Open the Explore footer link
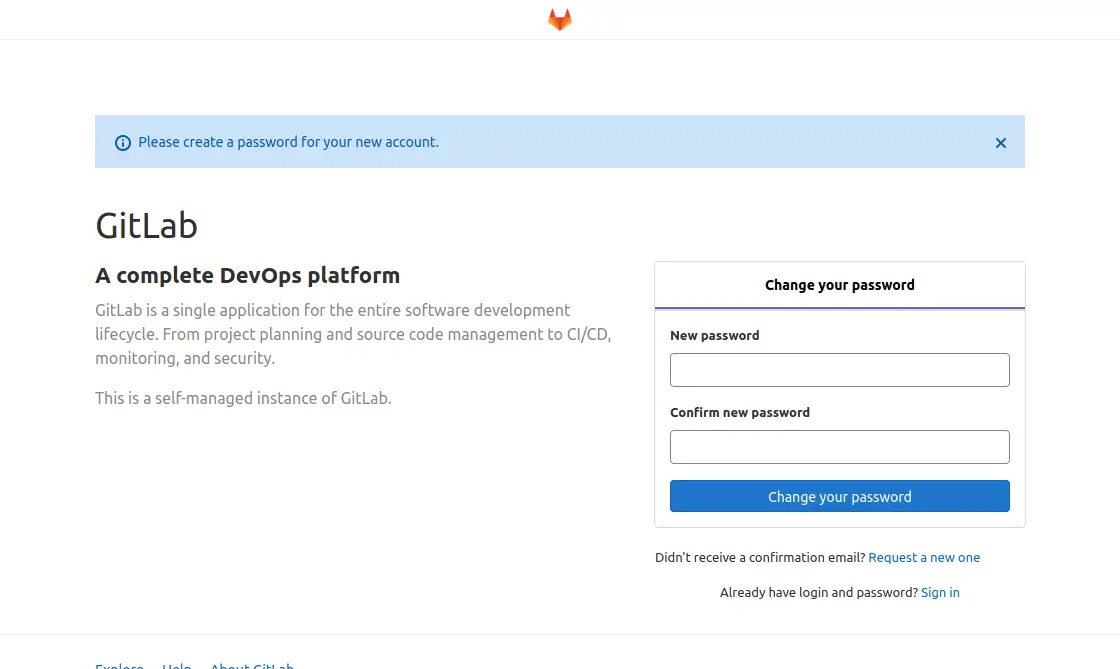The image size is (1120, 669). (119, 665)
